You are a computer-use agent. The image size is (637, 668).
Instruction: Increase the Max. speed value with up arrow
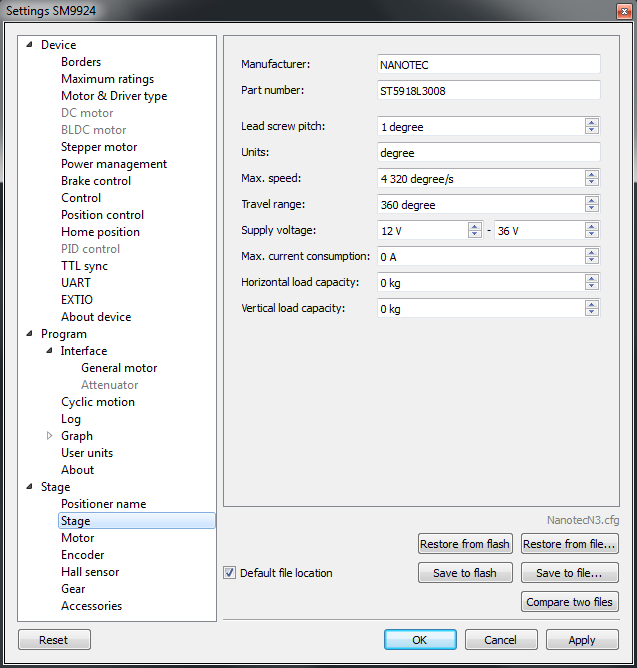[x=592, y=174]
